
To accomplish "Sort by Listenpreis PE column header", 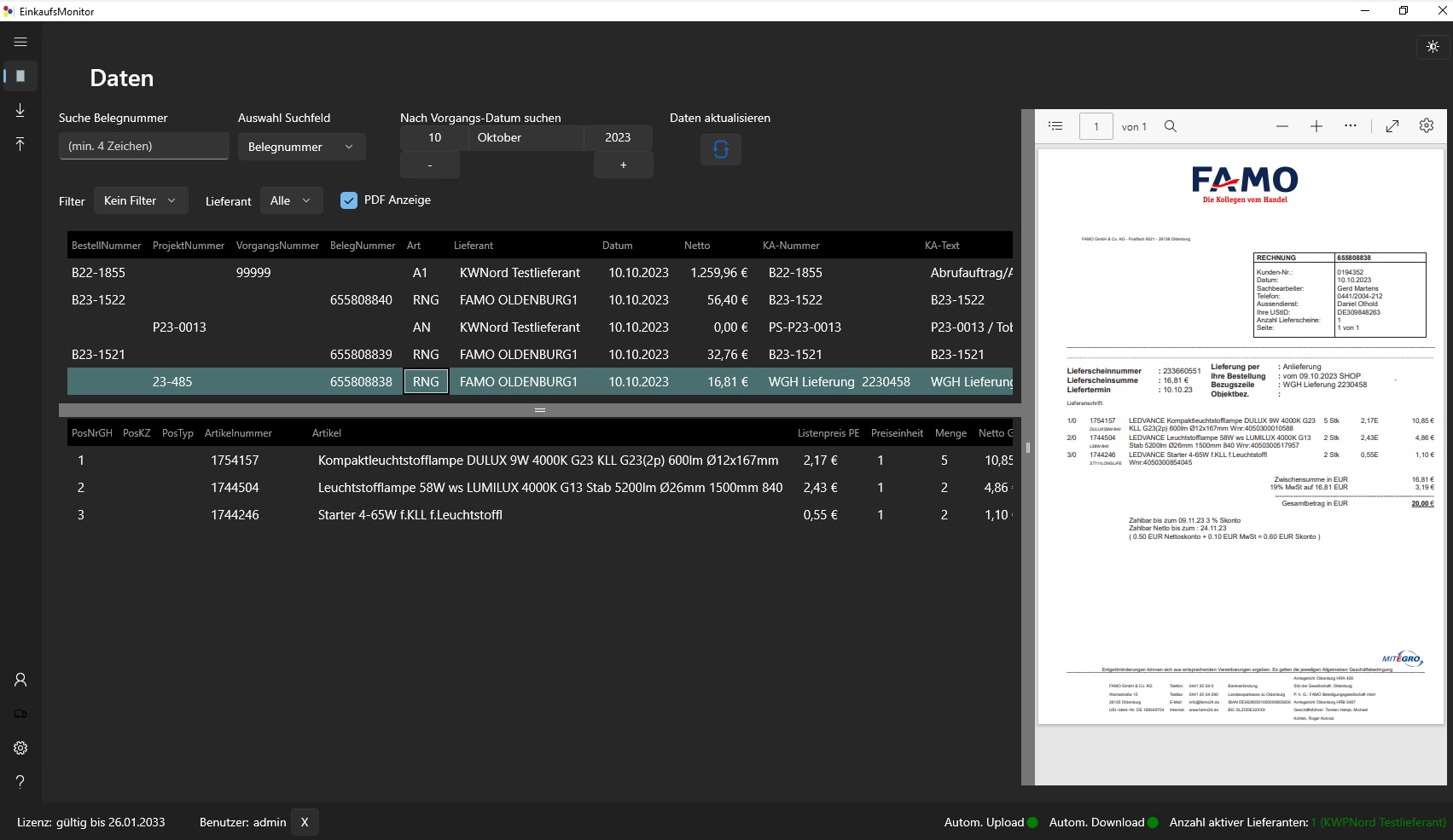I will click(x=828, y=433).
